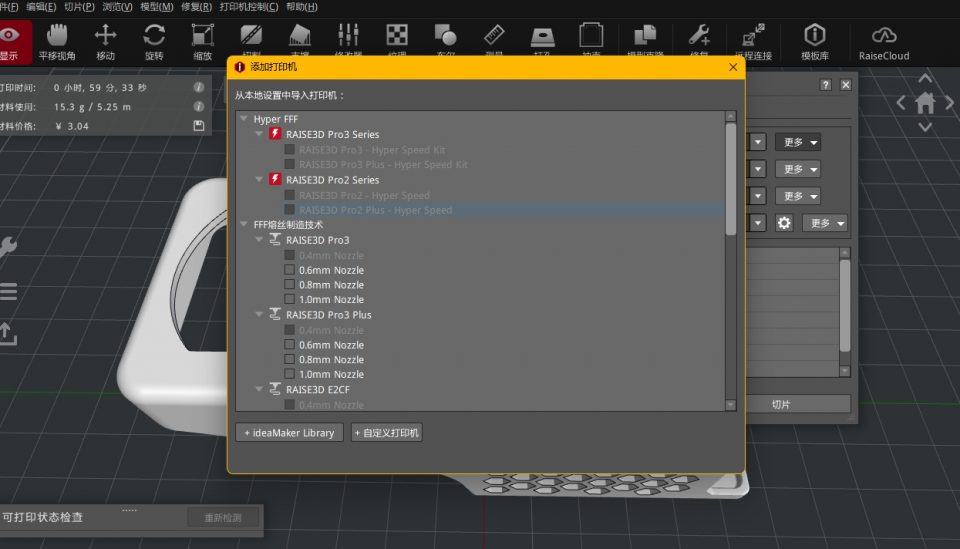Open the boolean square-and-circle tool icon
960x549 pixels.
[445, 35]
